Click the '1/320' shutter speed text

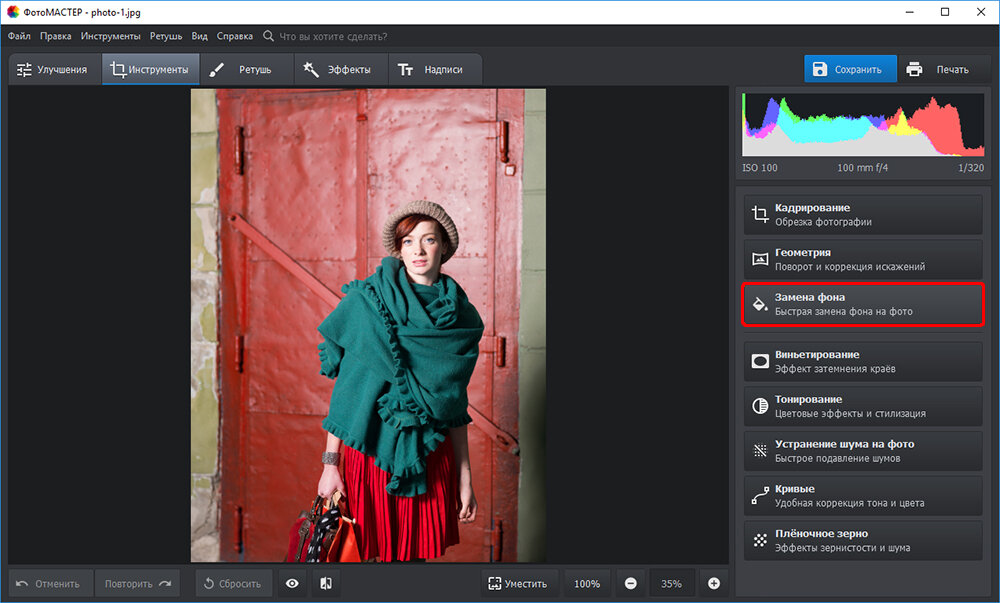(971, 168)
